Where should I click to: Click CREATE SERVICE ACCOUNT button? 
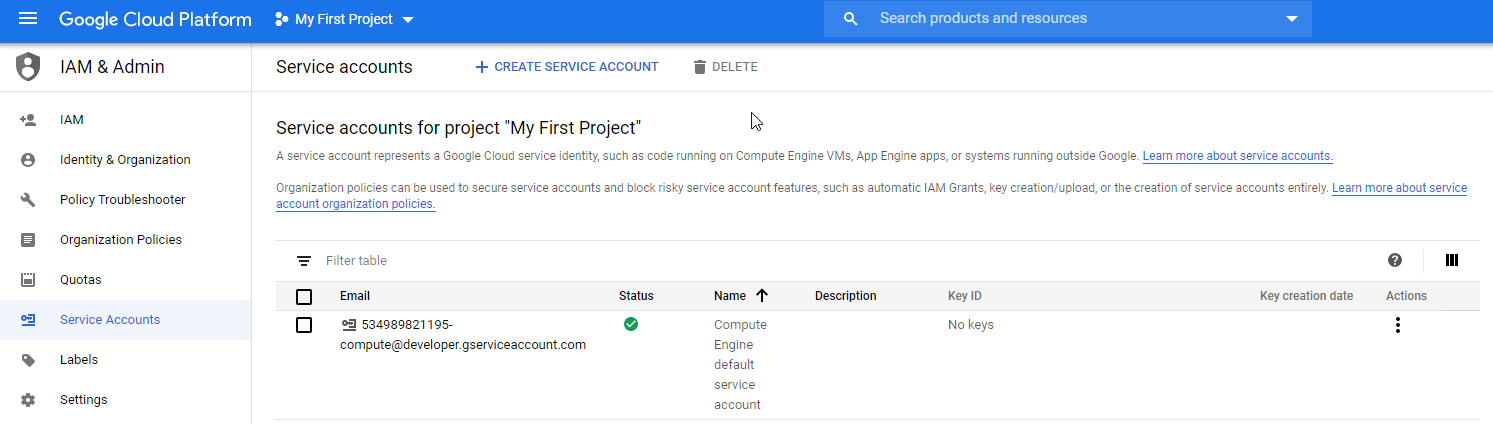click(567, 67)
